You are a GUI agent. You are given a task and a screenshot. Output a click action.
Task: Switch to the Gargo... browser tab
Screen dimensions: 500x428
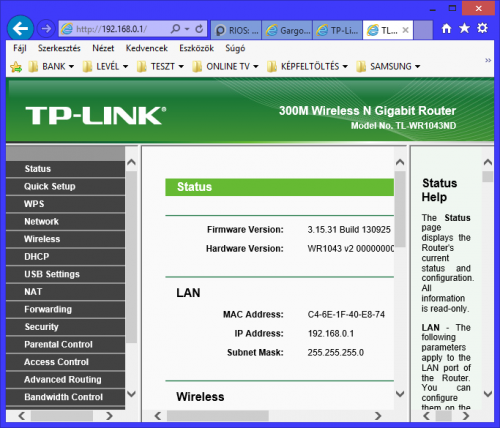(287, 30)
